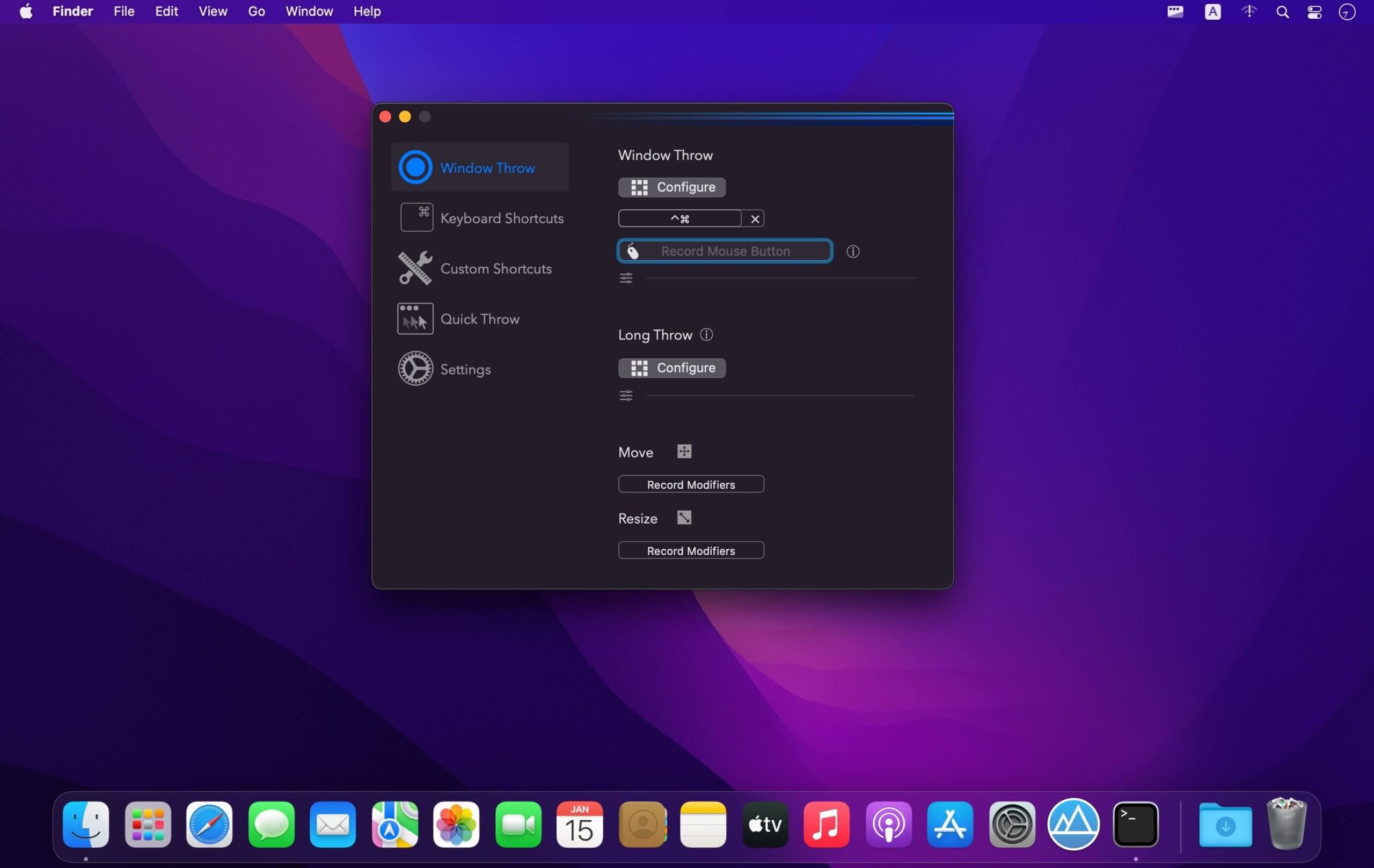Click Record Modifiers under Move
The image size is (1374, 868).
[690, 483]
